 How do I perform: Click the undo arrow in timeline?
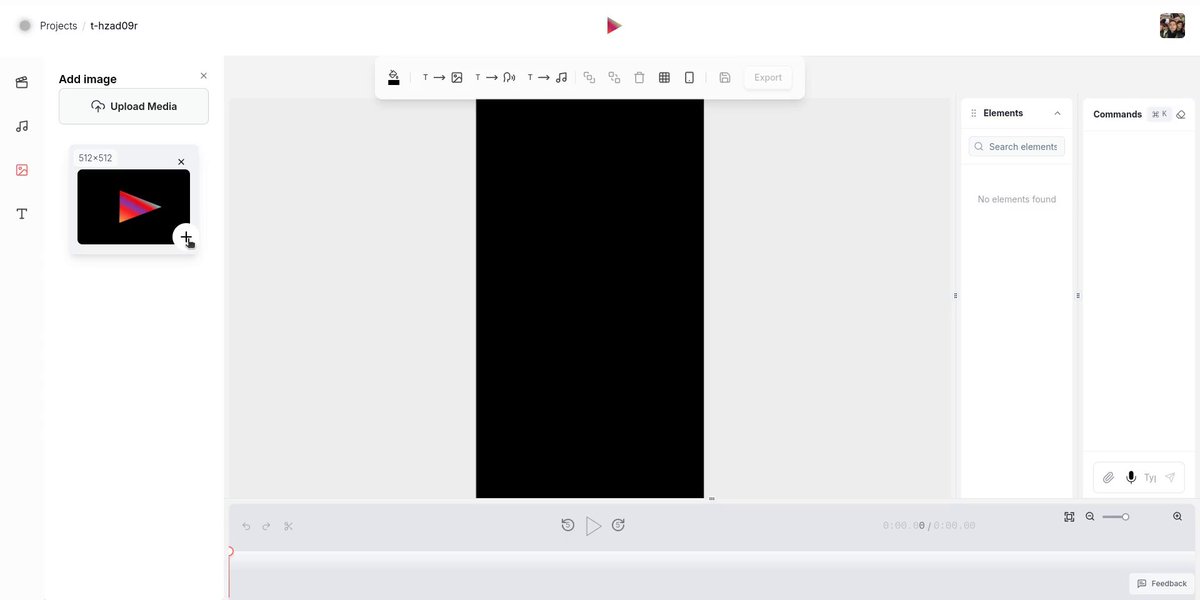click(x=247, y=526)
